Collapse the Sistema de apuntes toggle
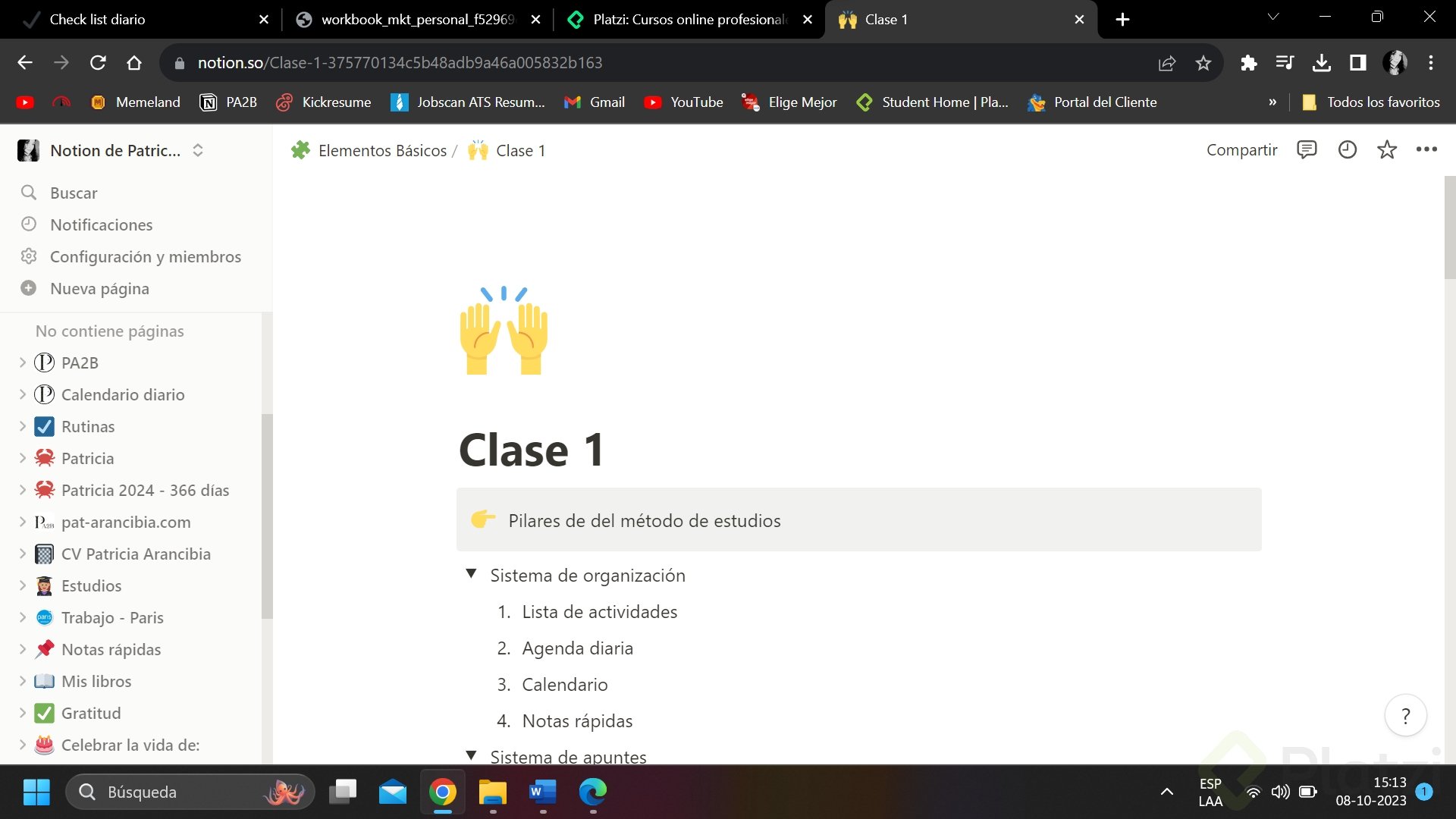The width and height of the screenshot is (1456, 819). click(471, 755)
